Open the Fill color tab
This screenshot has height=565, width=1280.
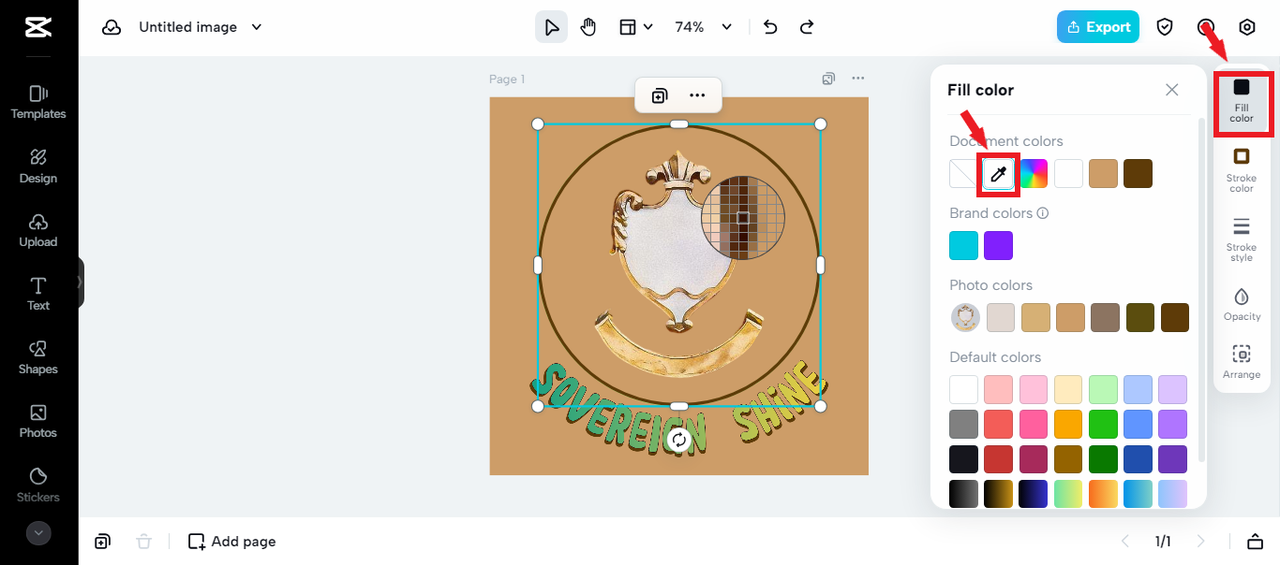pos(1241,103)
